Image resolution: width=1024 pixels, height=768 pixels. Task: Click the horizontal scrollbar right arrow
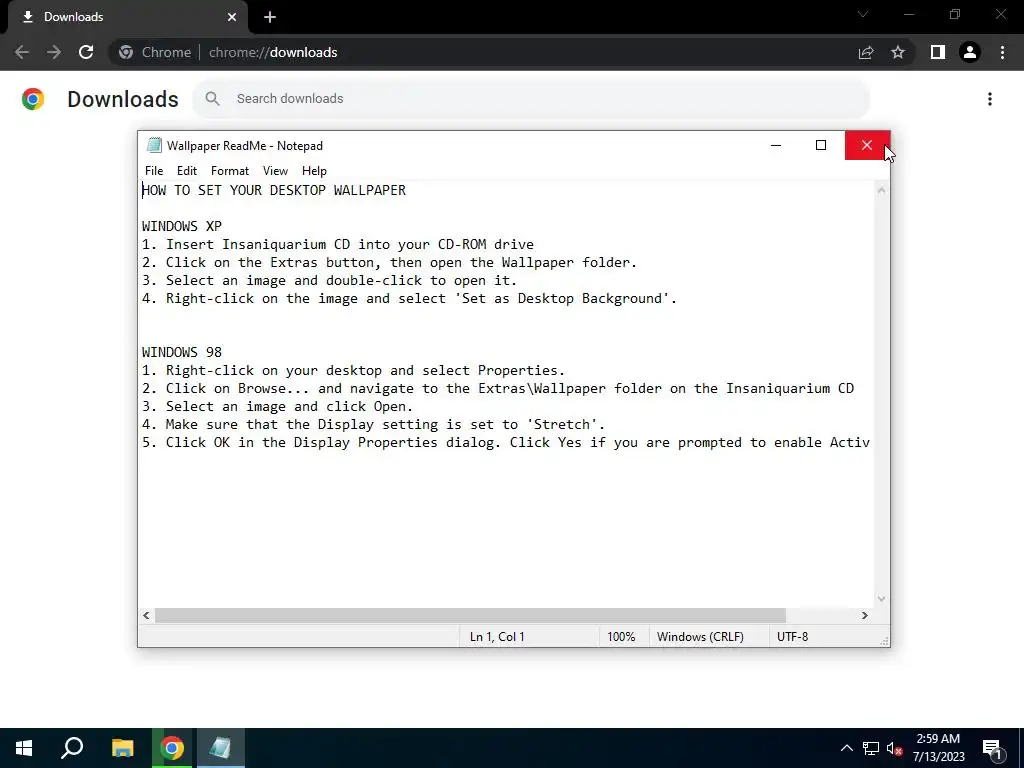(x=865, y=615)
